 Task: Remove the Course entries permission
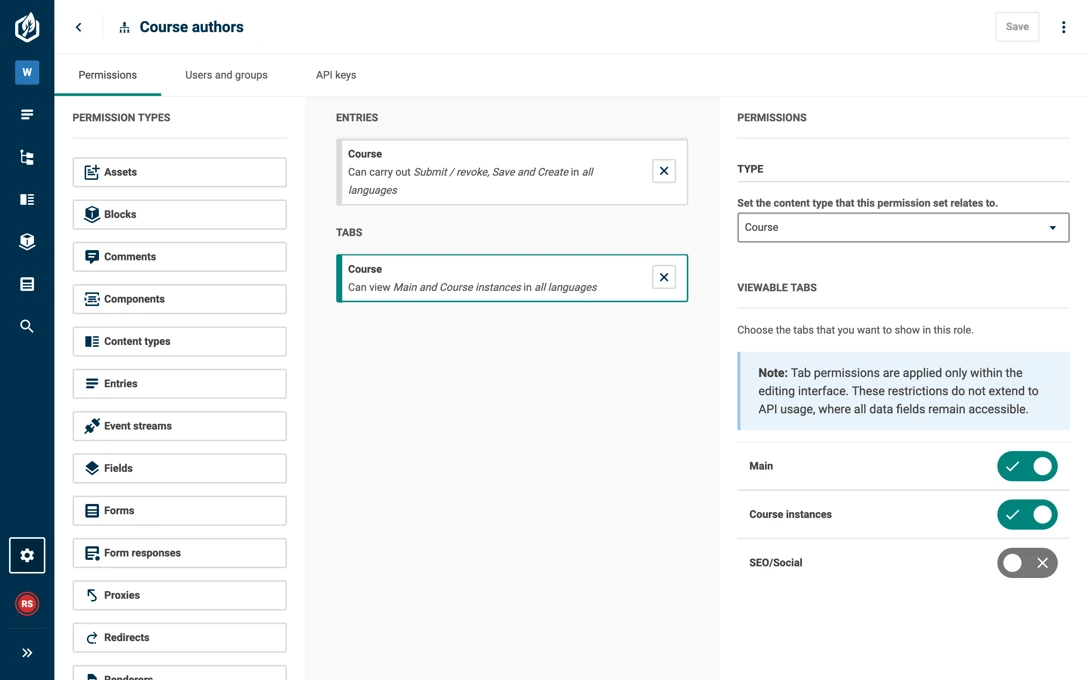coord(664,171)
